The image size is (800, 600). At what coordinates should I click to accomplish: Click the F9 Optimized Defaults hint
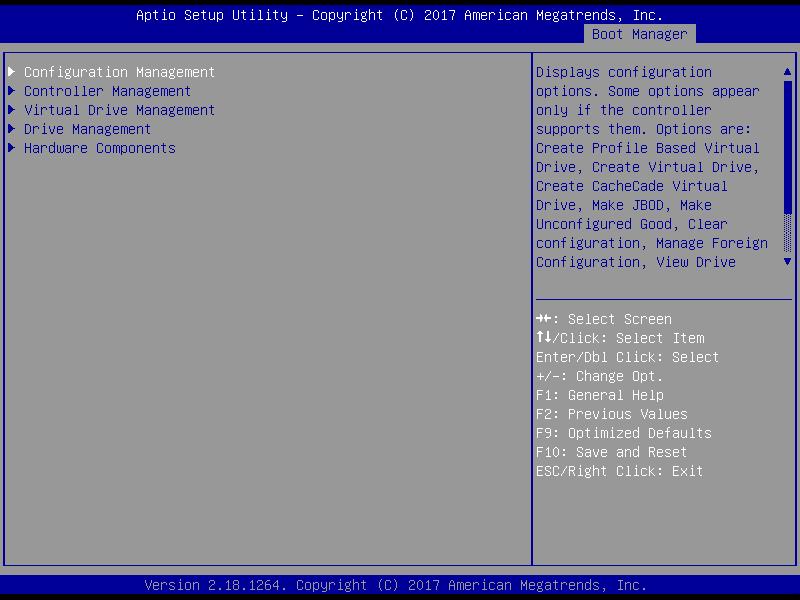pos(624,433)
